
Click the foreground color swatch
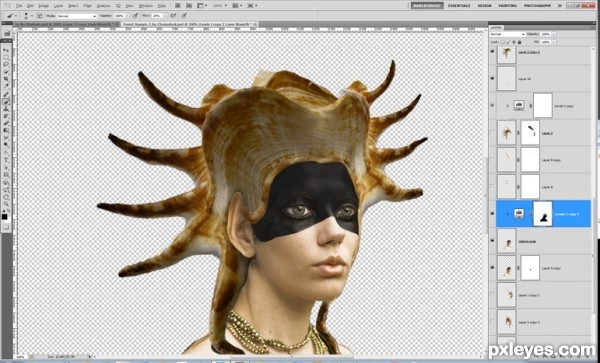pos(5,217)
